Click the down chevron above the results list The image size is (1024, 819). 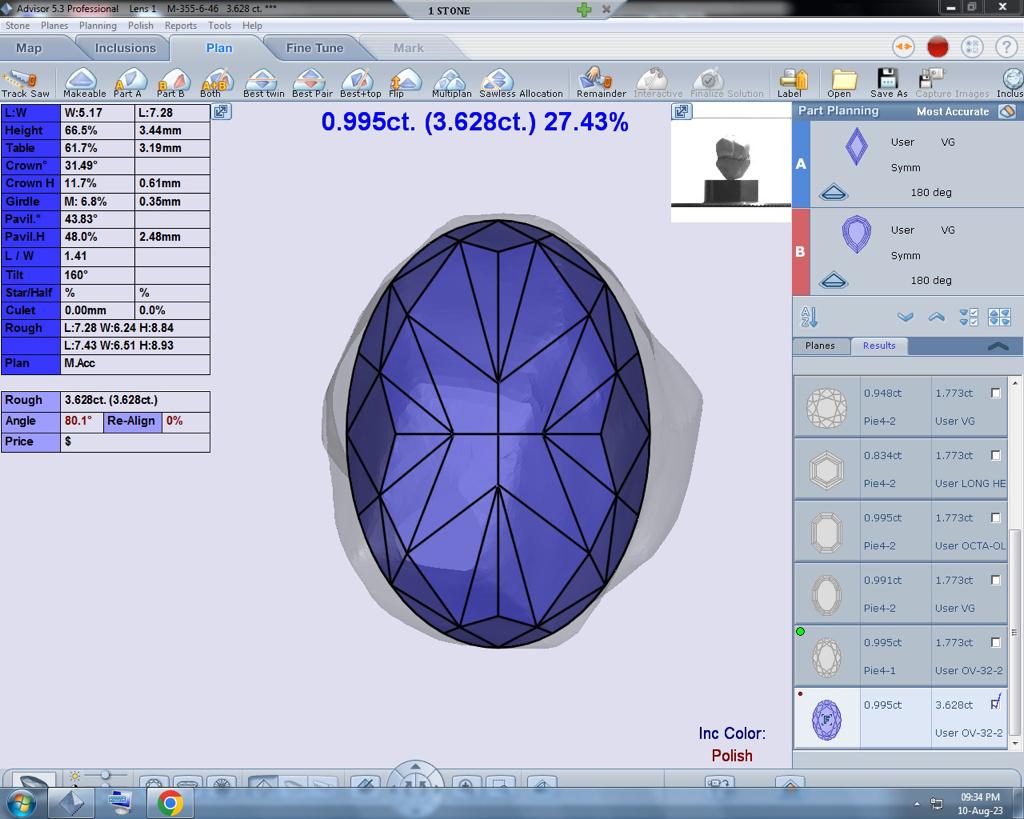pyautogui.click(x=905, y=317)
